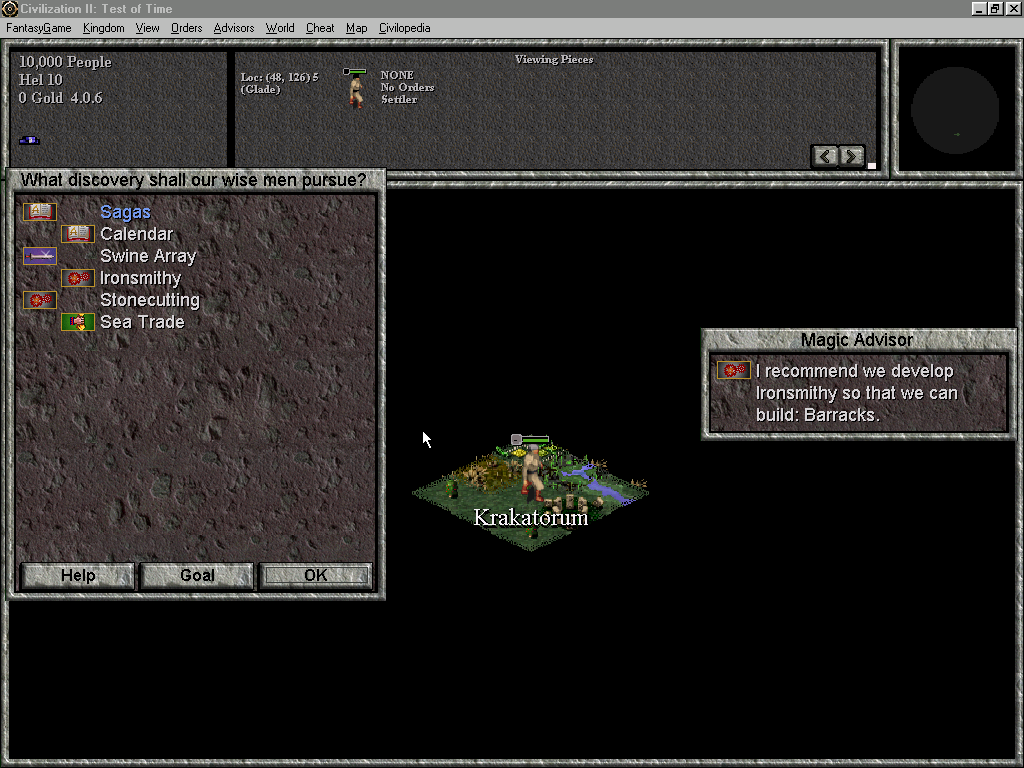Click the 'No Orders' unit status text
Screen dimensions: 1024x768
(x=407, y=87)
